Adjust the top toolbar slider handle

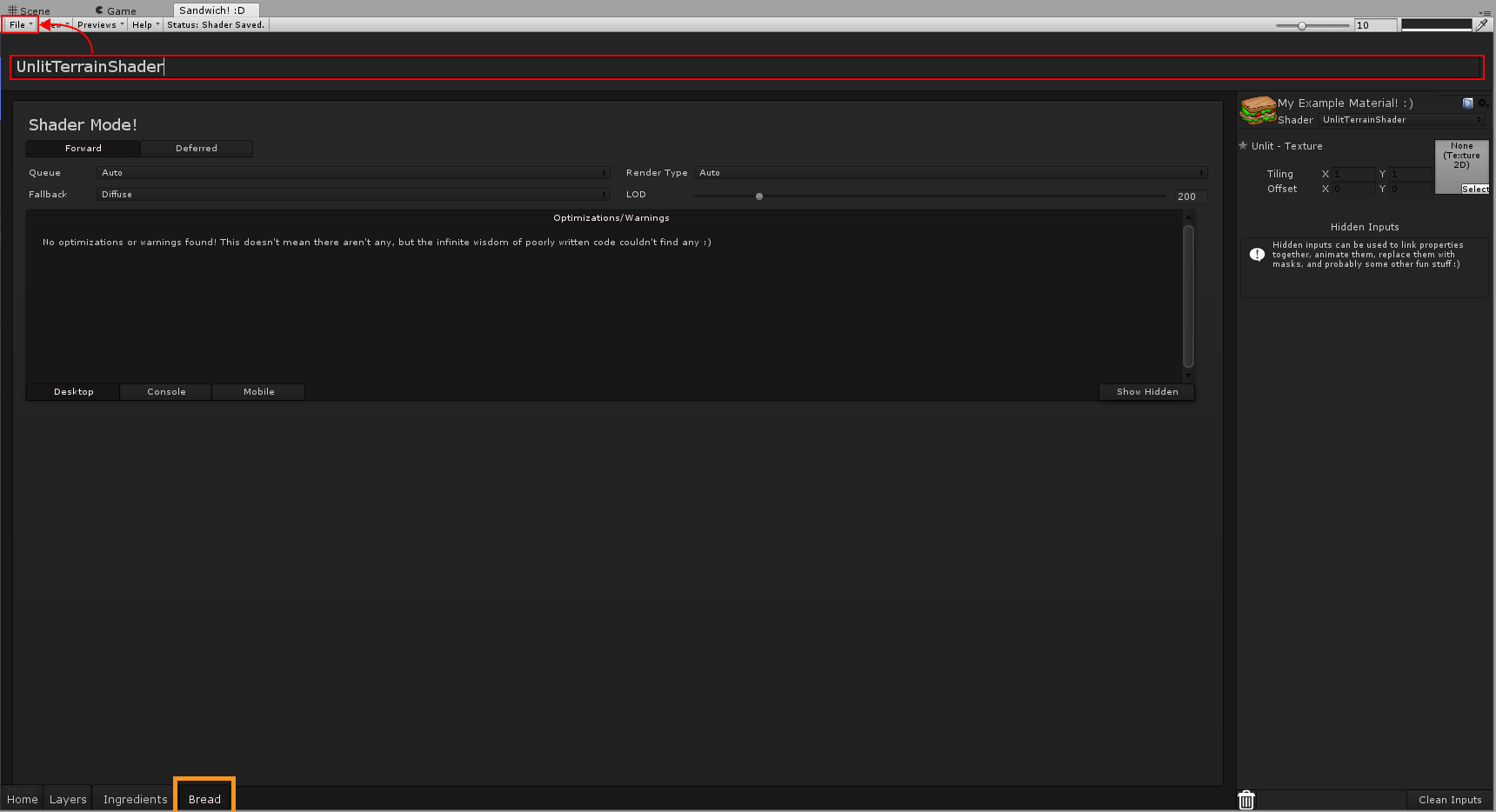pyautogui.click(x=1302, y=26)
